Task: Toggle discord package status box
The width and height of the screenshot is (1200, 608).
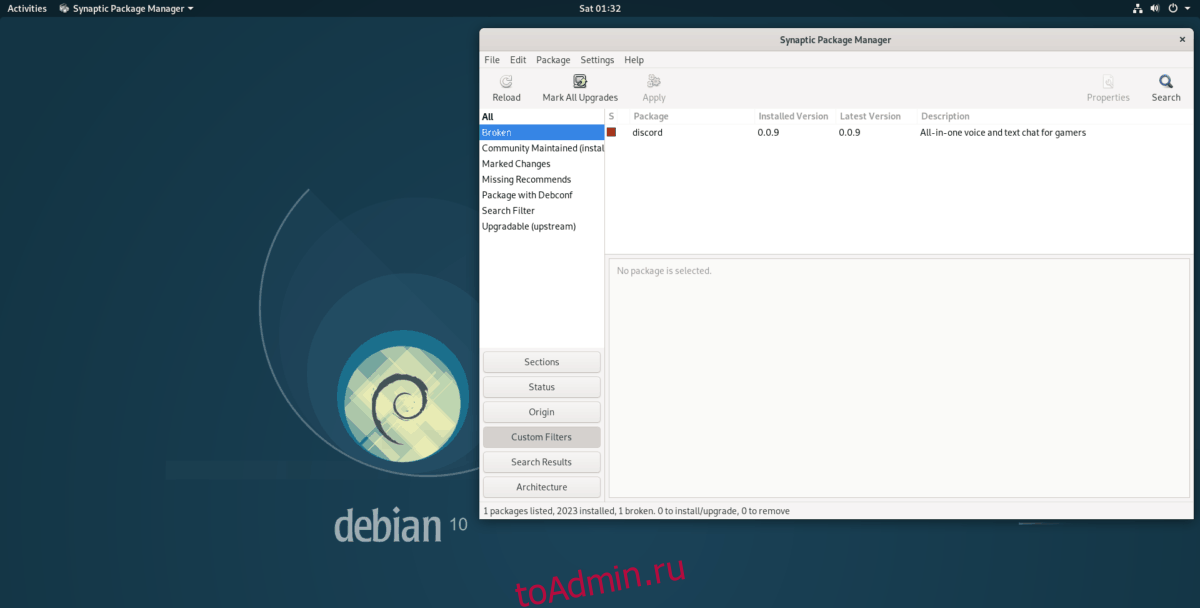Action: (x=612, y=132)
